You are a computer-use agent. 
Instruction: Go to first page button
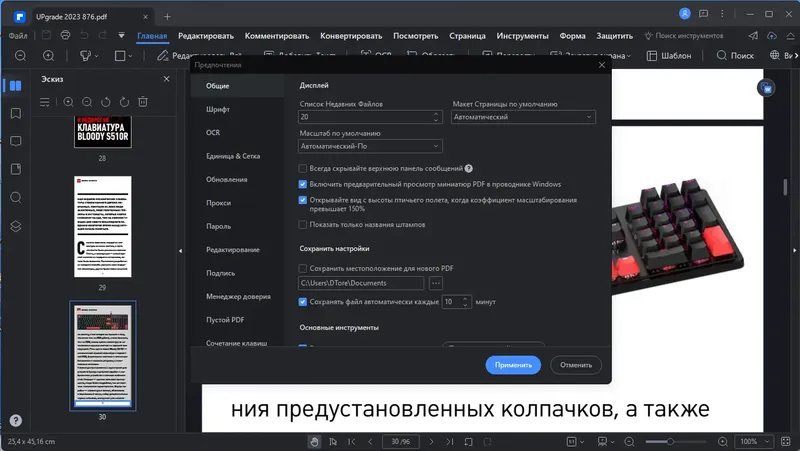352,442
